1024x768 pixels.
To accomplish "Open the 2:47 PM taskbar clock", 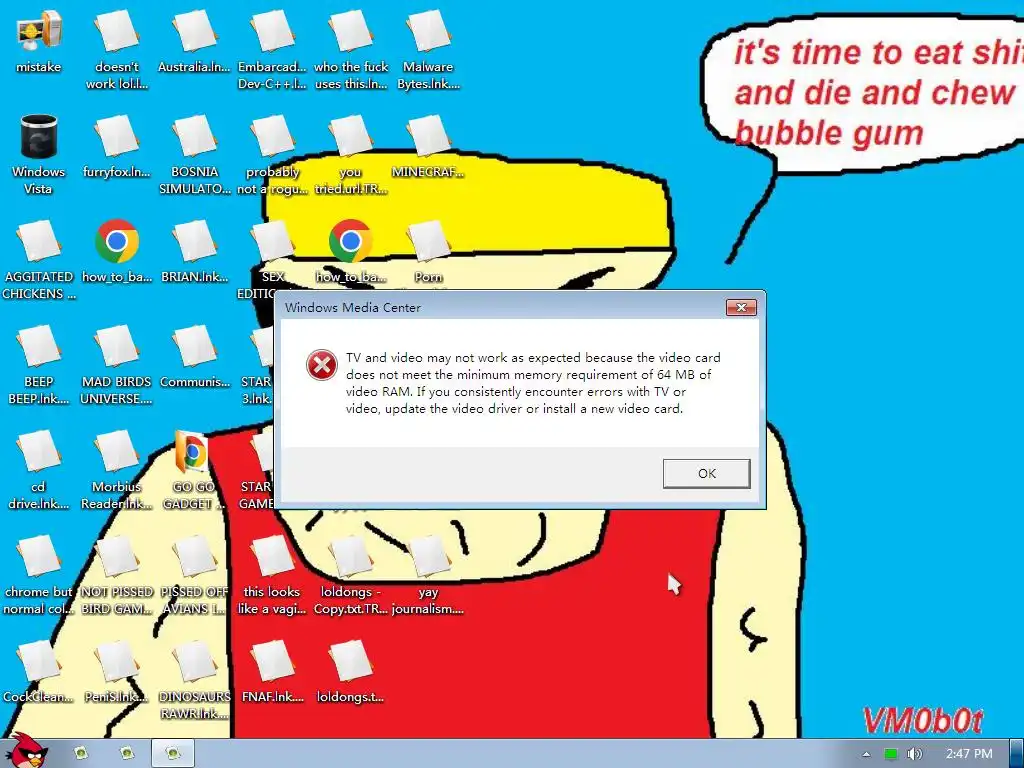I will pyautogui.click(x=969, y=754).
